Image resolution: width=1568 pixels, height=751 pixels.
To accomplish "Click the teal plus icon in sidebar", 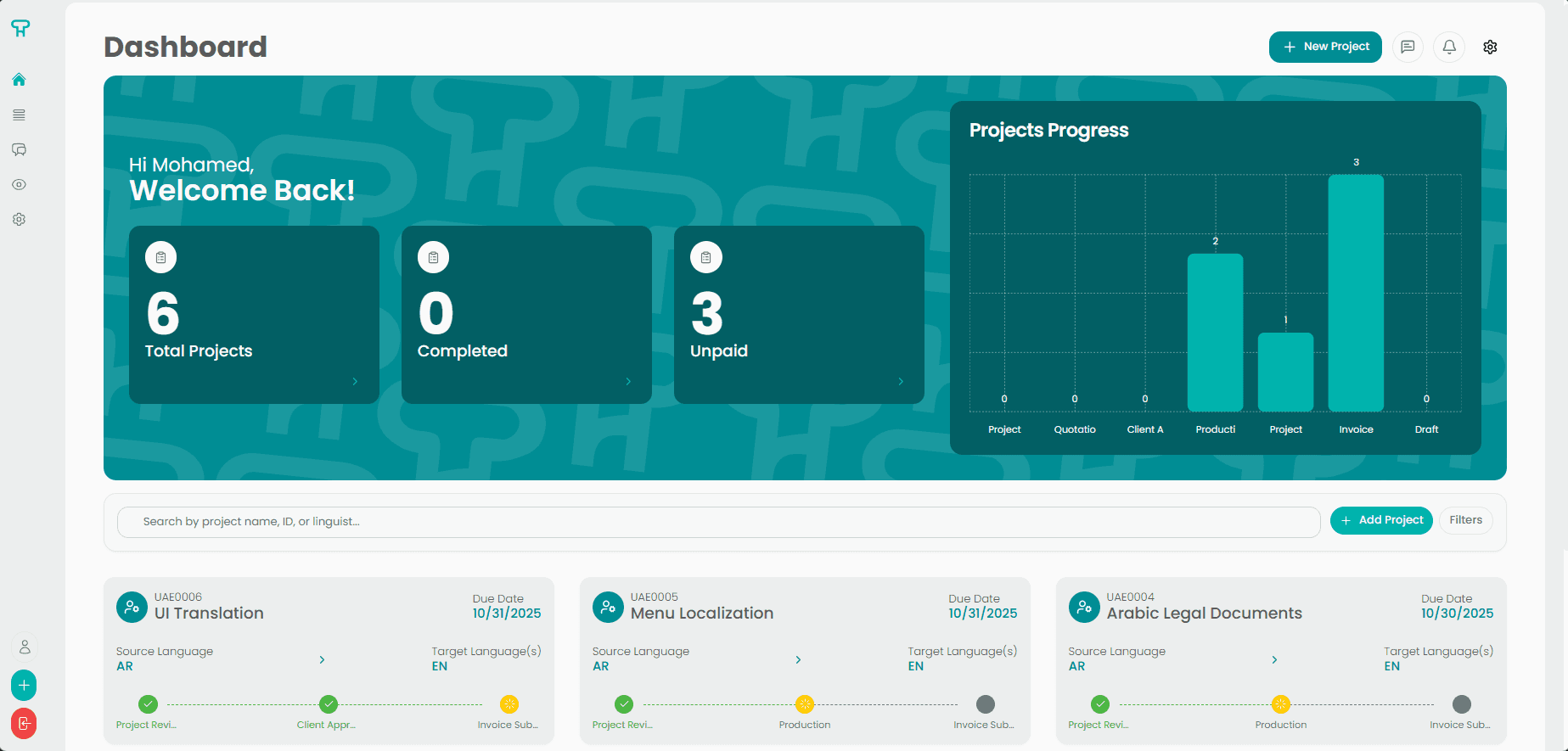I will tap(24, 685).
